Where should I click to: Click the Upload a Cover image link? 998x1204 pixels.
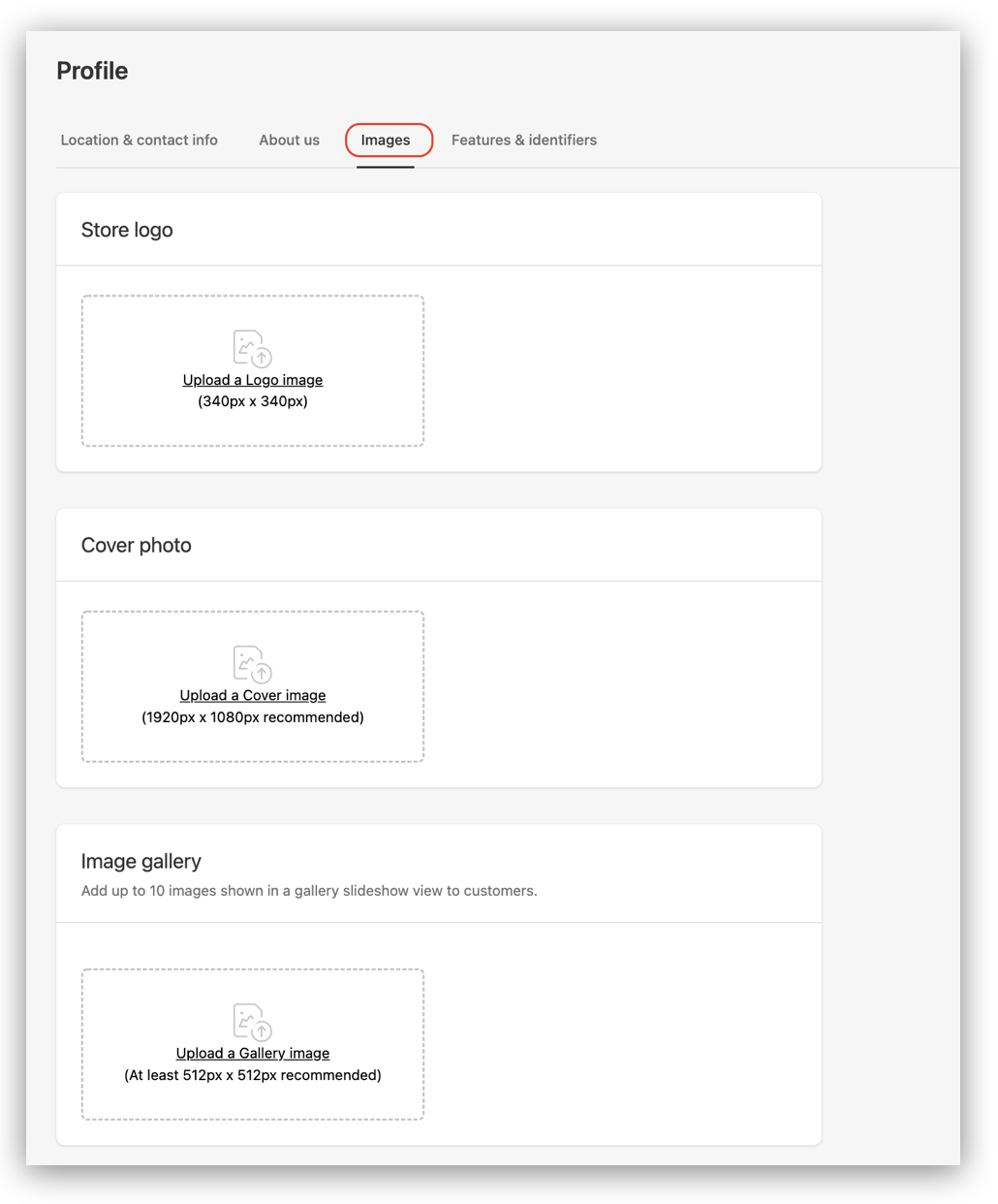pyautogui.click(x=252, y=696)
